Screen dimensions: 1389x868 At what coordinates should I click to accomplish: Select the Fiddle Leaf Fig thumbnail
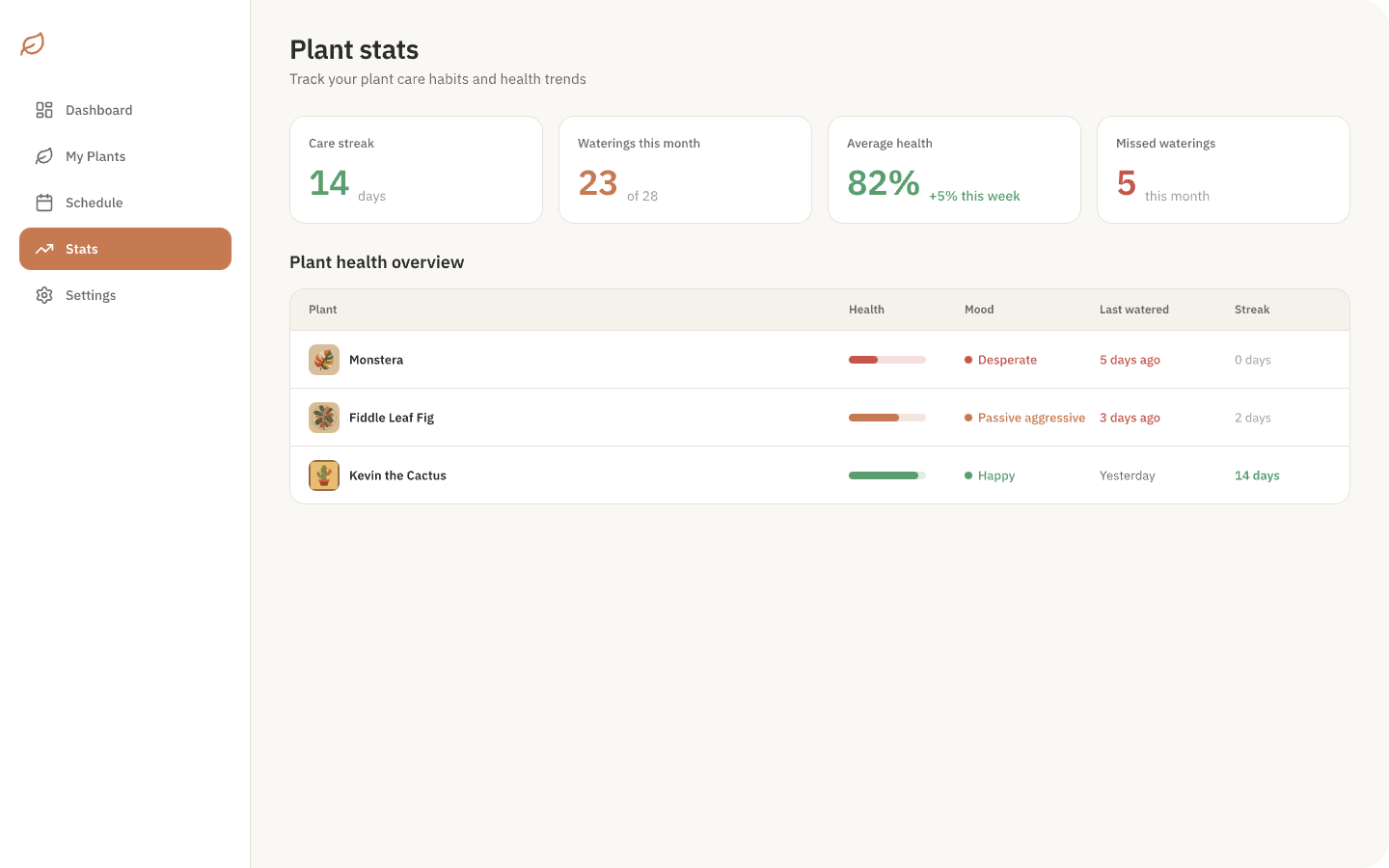click(324, 418)
